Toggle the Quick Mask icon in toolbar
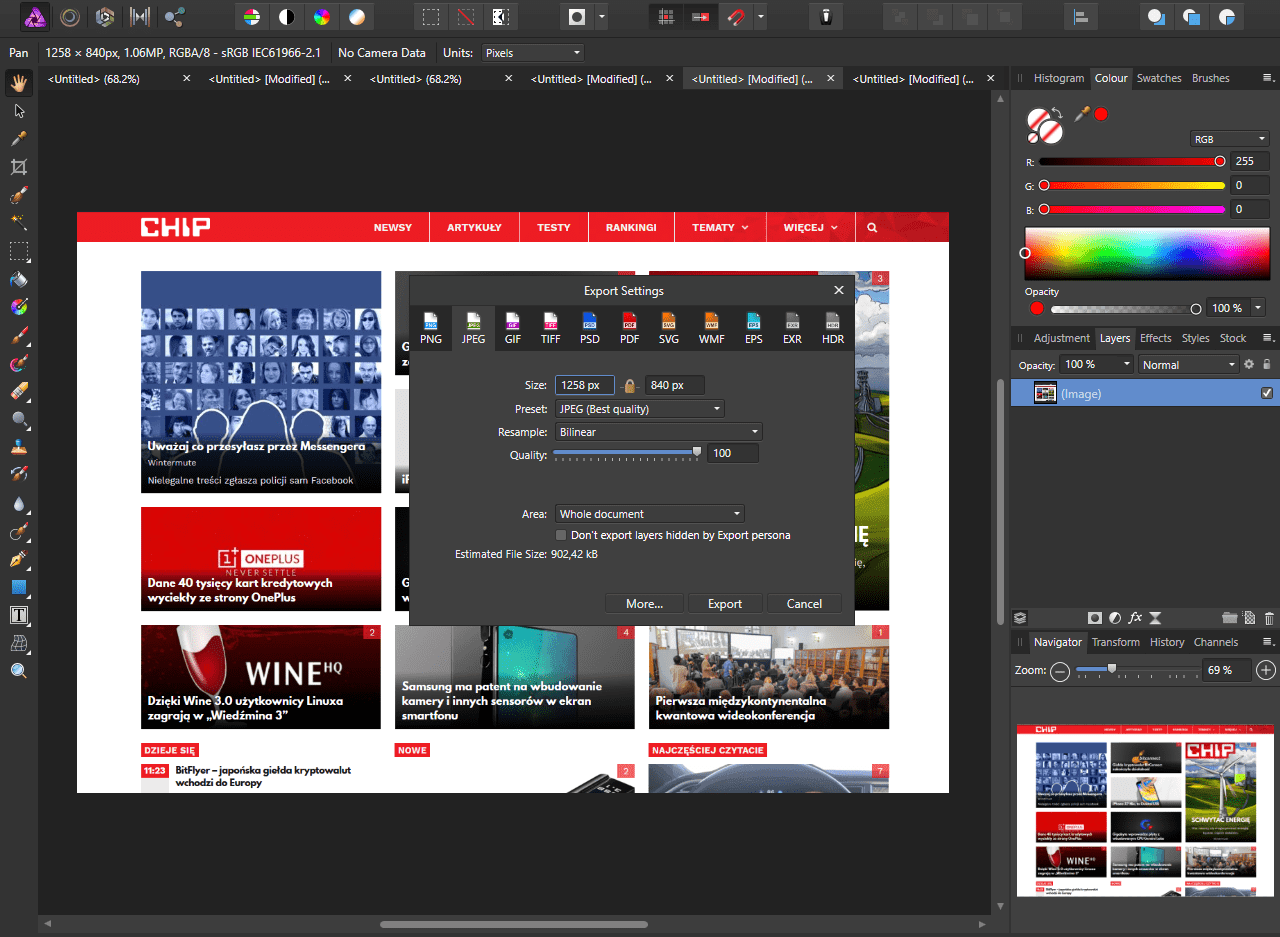Image resolution: width=1280 pixels, height=937 pixels. 577,17
